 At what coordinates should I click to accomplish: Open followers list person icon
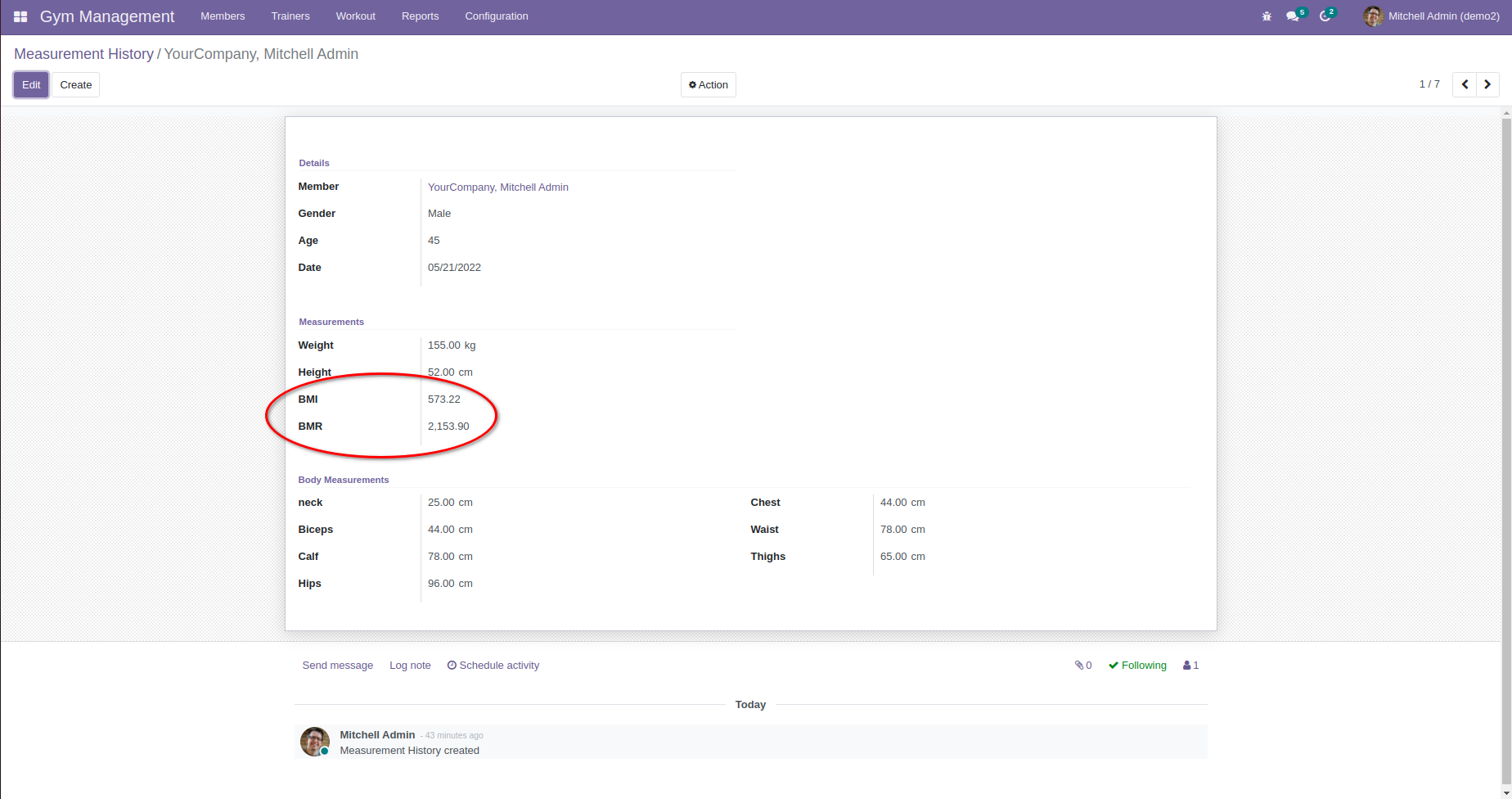(x=1190, y=666)
